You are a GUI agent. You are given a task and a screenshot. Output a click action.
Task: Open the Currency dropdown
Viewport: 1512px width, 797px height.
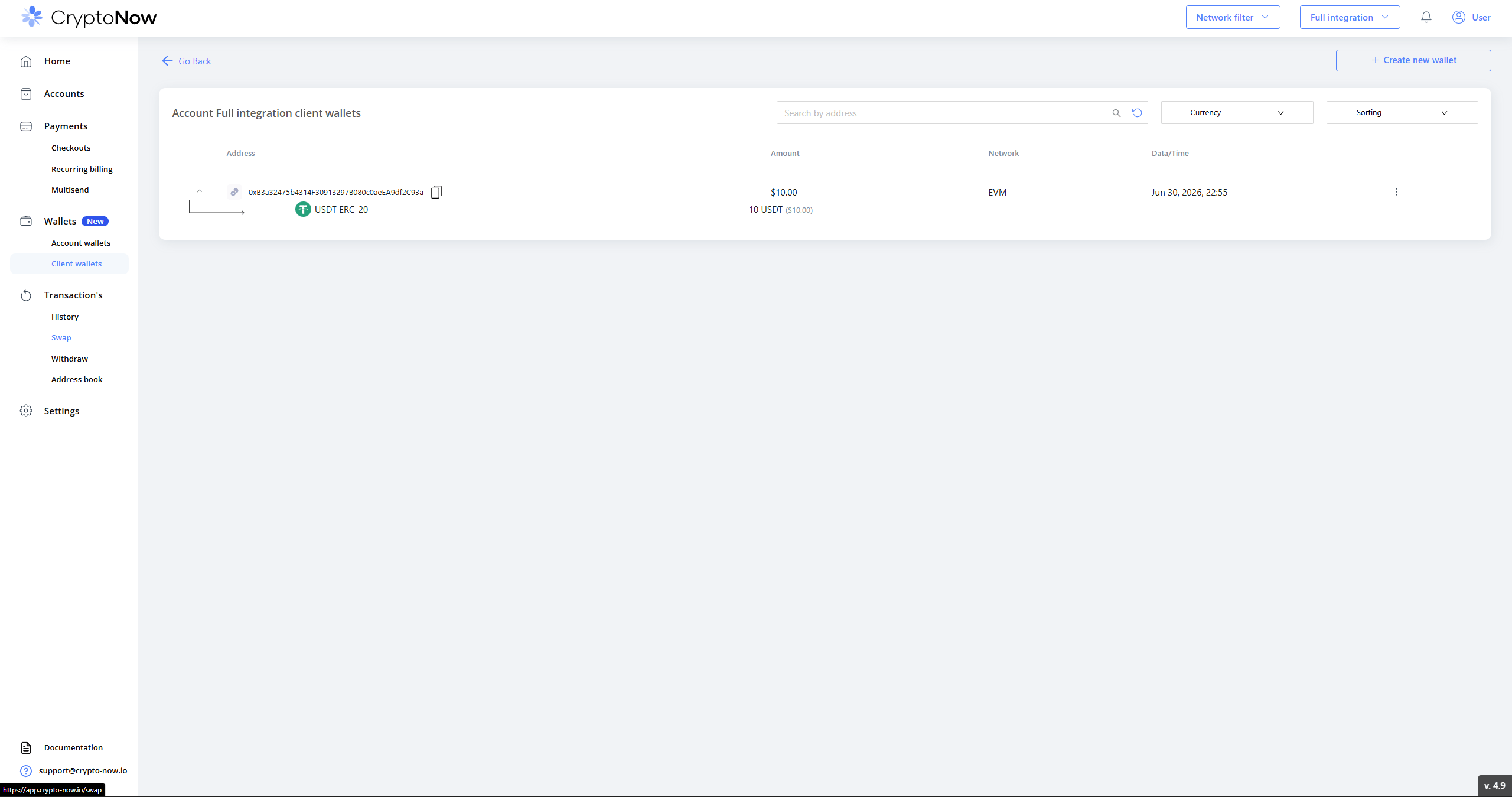(1237, 113)
